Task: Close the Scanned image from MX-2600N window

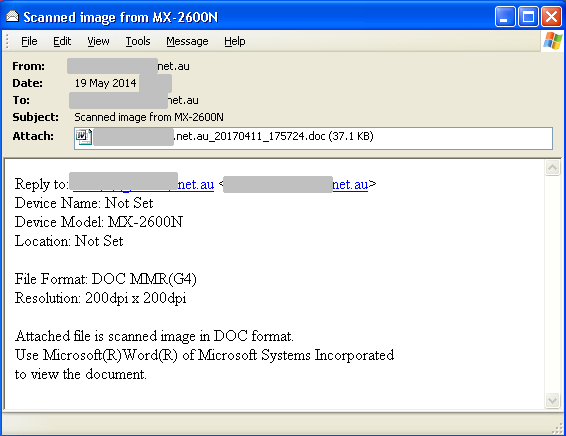Action: [552, 17]
